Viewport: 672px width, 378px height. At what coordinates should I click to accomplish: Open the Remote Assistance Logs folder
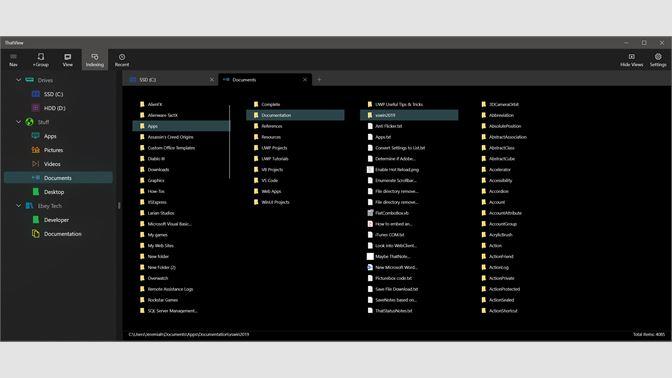[181, 289]
